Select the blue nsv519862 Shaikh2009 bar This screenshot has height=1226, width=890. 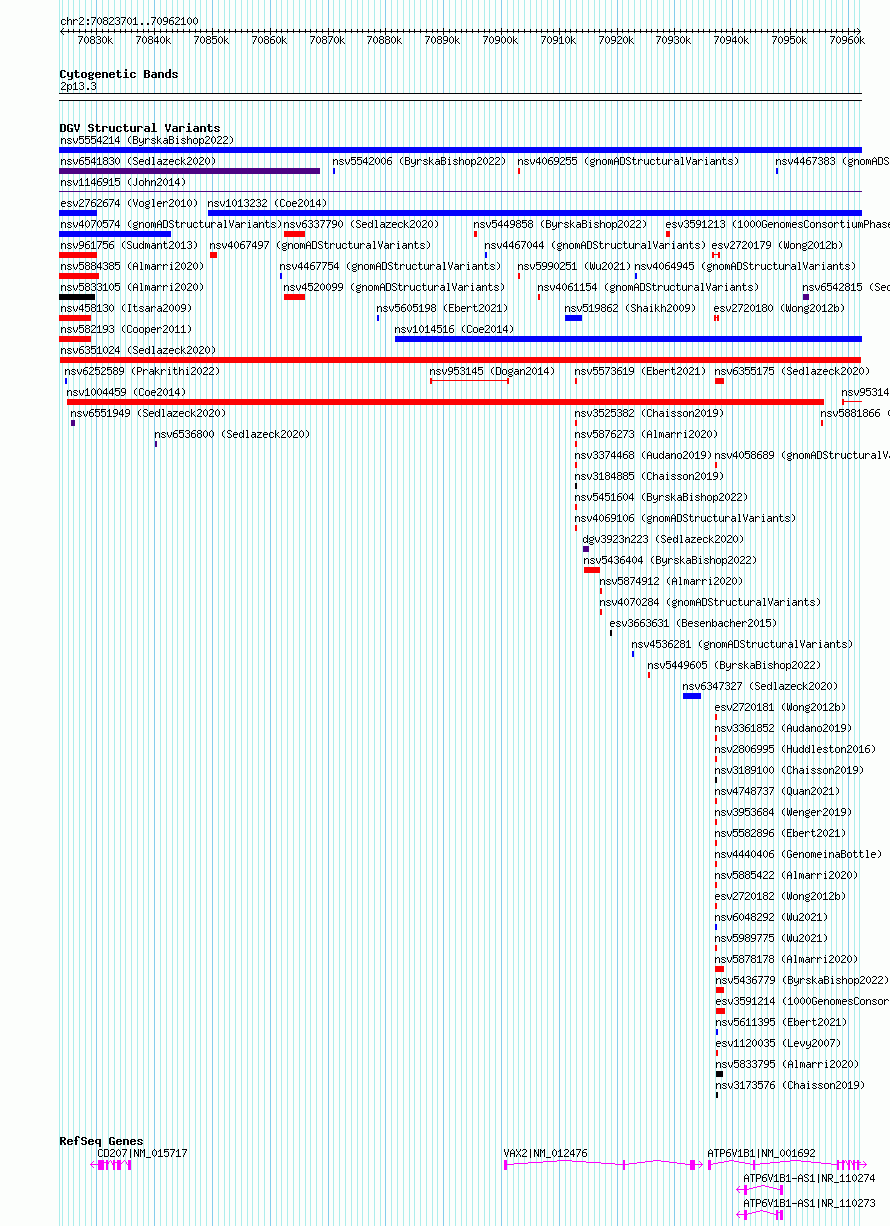[x=573, y=318]
